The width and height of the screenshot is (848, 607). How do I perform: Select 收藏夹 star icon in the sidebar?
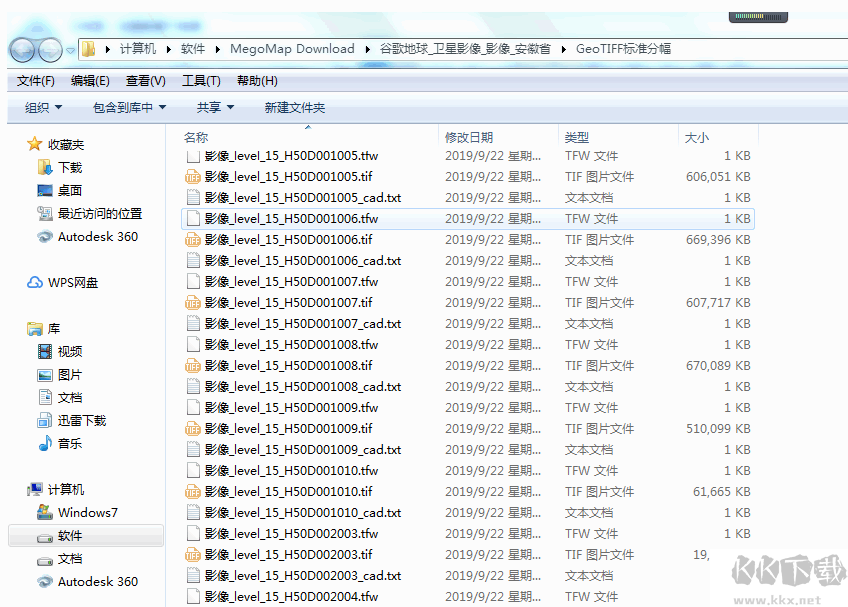coord(34,144)
